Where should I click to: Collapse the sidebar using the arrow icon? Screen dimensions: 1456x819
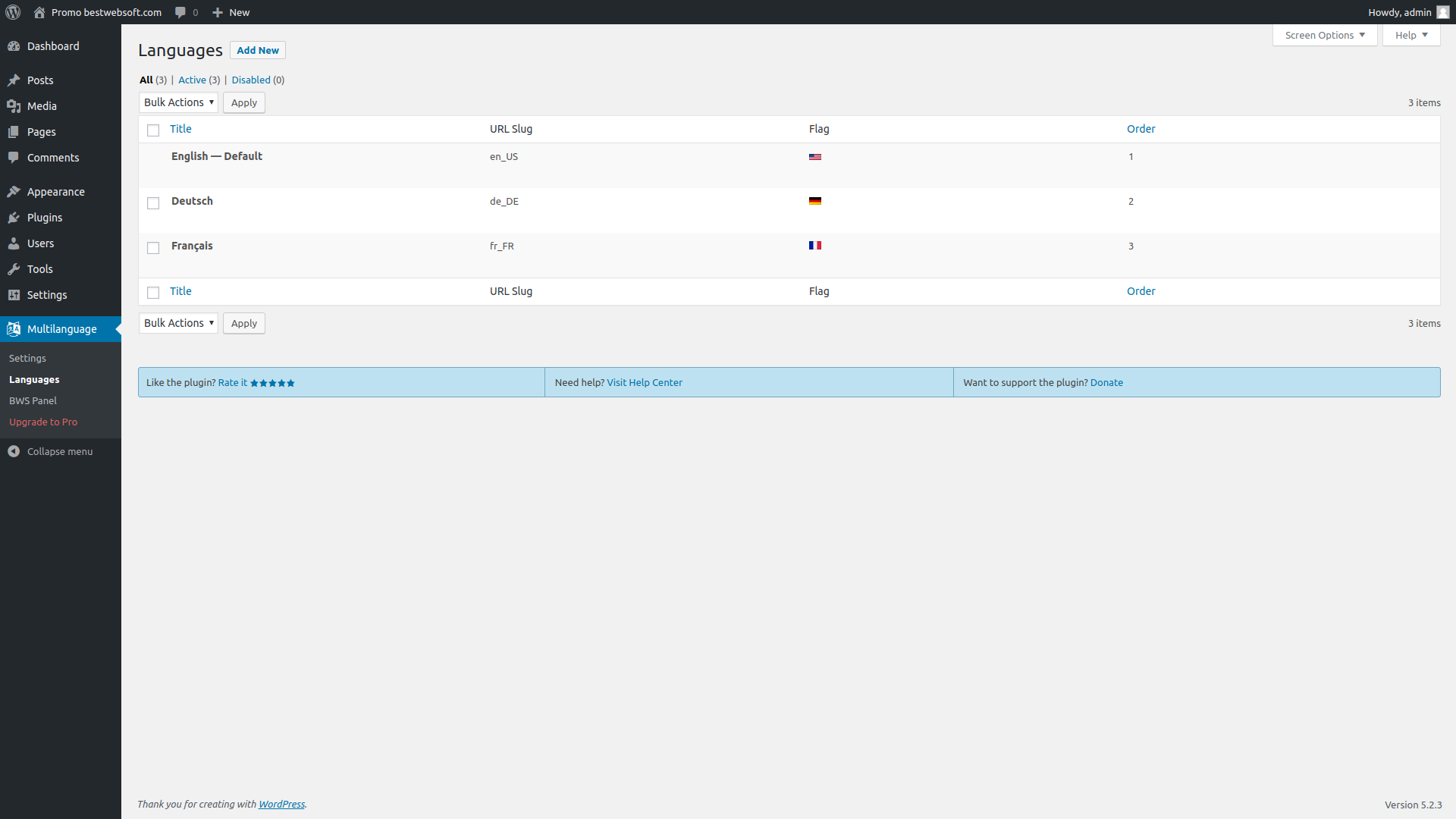coord(14,451)
